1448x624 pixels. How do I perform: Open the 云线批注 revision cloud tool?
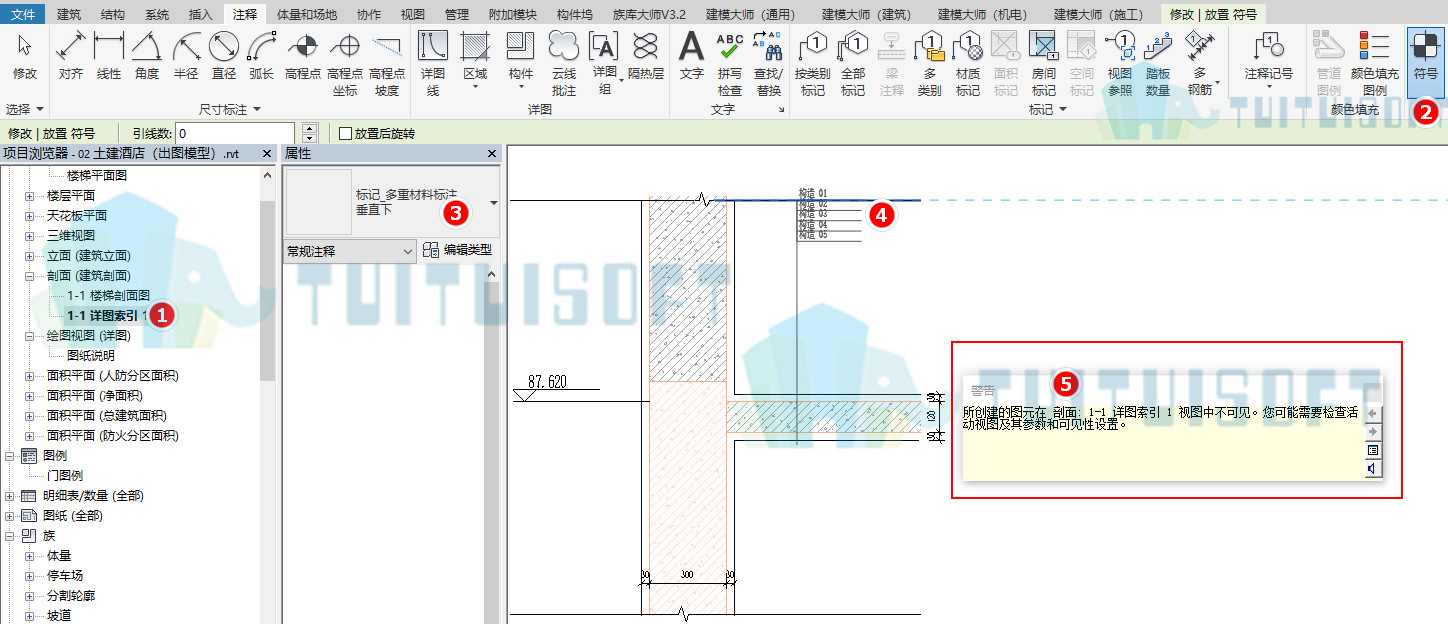564,63
